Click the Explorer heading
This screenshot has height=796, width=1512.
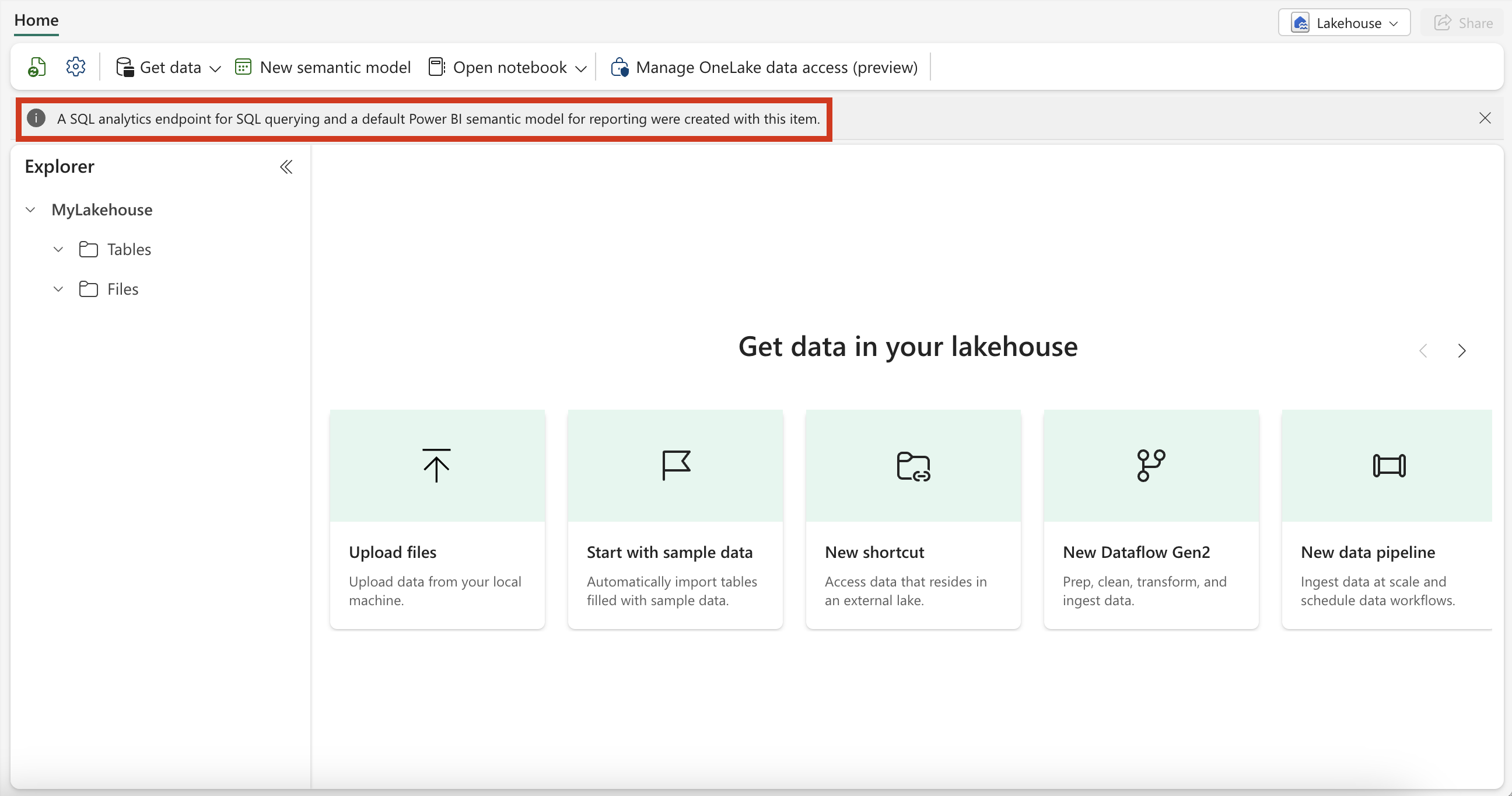pyautogui.click(x=60, y=167)
